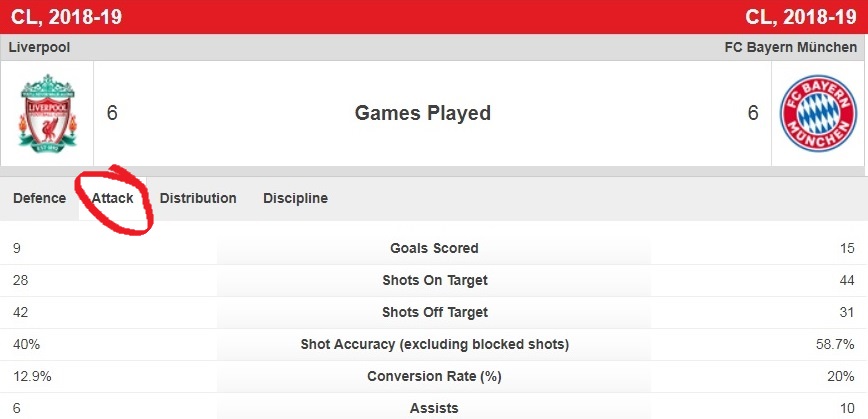This screenshot has height=419, width=868.
Task: Click the Games Played heading
Action: coord(422,113)
